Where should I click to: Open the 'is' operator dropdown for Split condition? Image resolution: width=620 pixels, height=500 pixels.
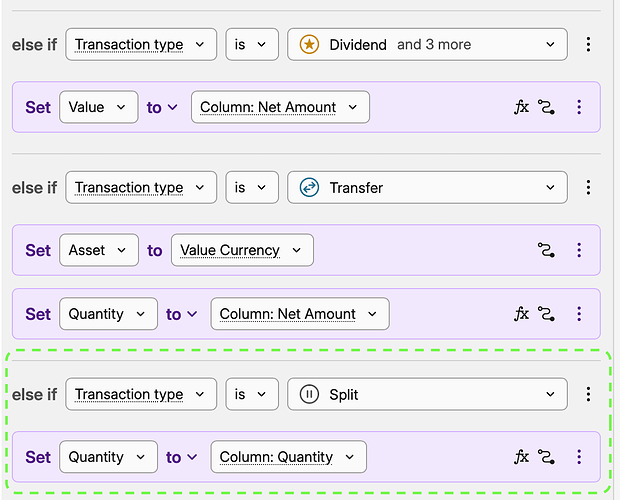coord(251,394)
